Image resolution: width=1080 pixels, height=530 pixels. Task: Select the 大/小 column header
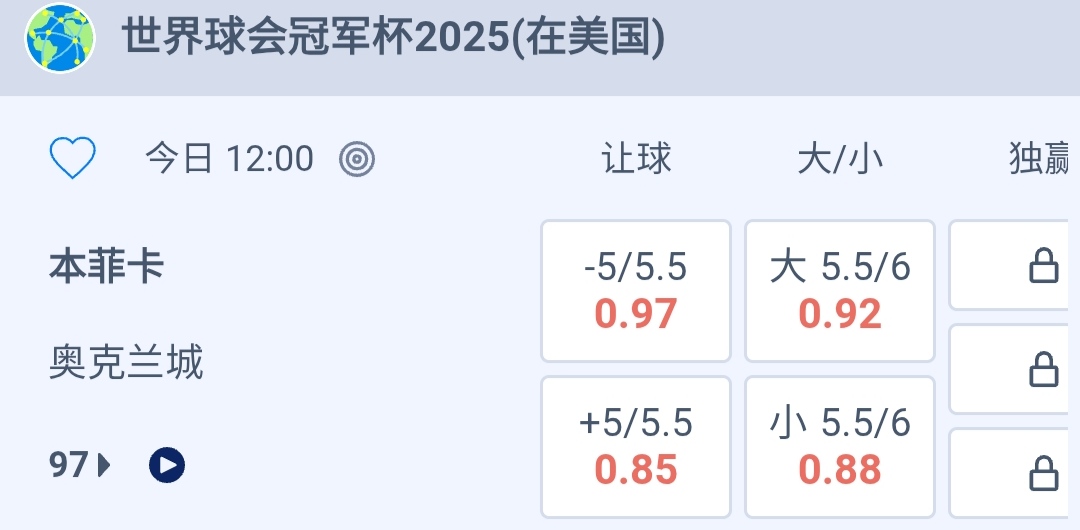(840, 159)
